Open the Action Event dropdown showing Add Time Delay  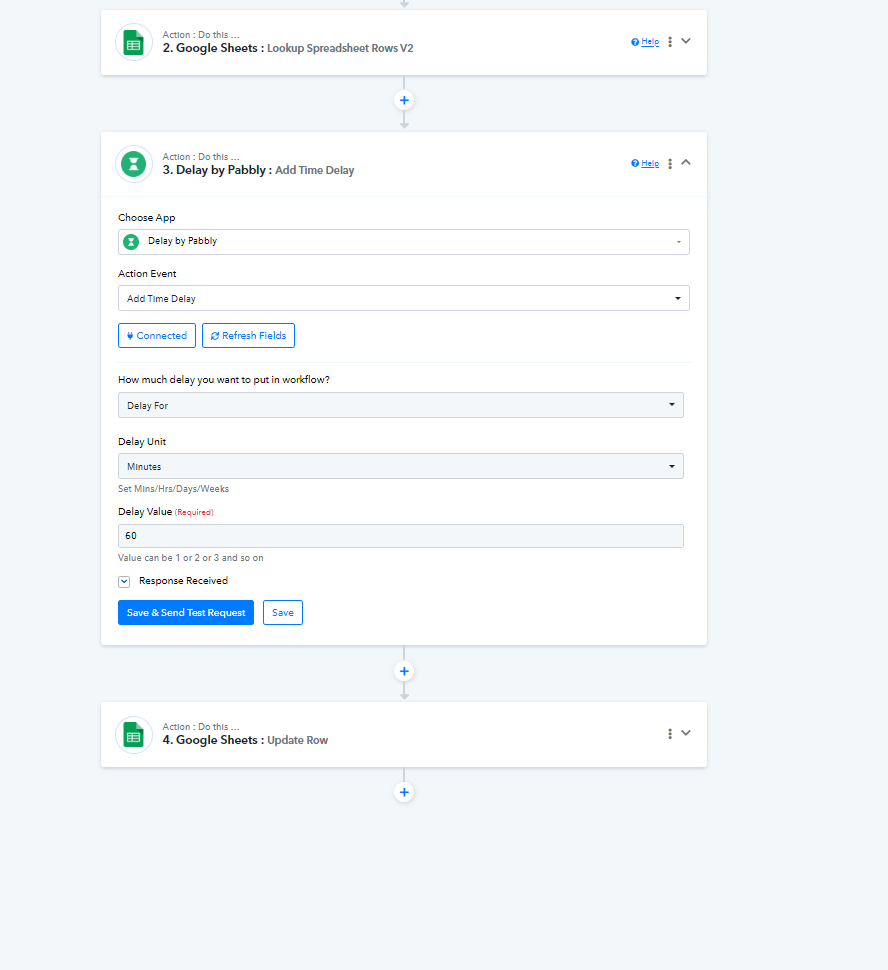[x=403, y=298]
